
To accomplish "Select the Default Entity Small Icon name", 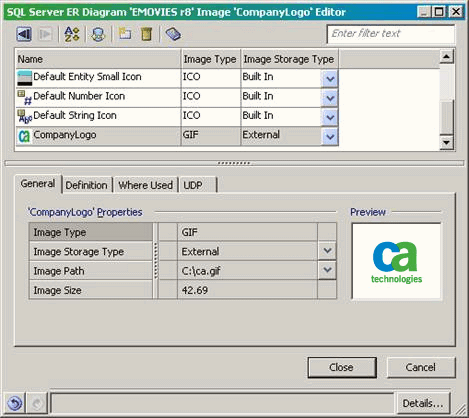I will (87, 77).
